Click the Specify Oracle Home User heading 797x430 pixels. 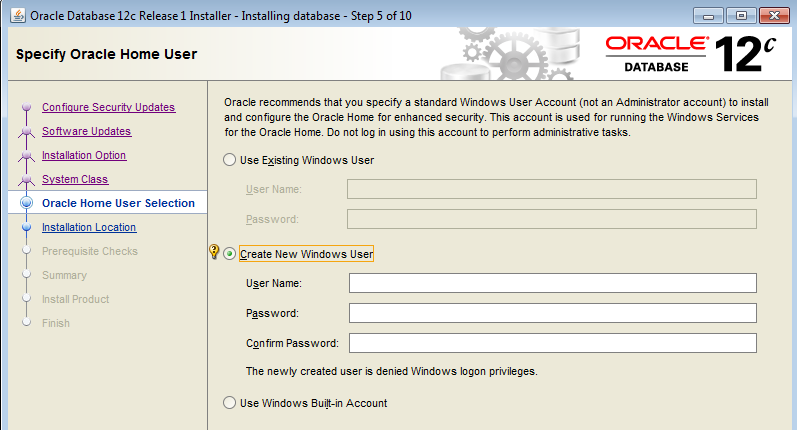(106, 54)
